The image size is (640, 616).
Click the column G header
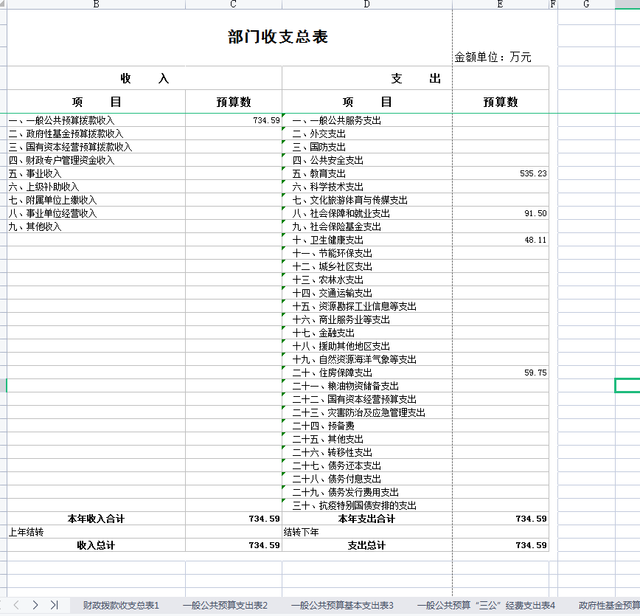pos(585,5)
